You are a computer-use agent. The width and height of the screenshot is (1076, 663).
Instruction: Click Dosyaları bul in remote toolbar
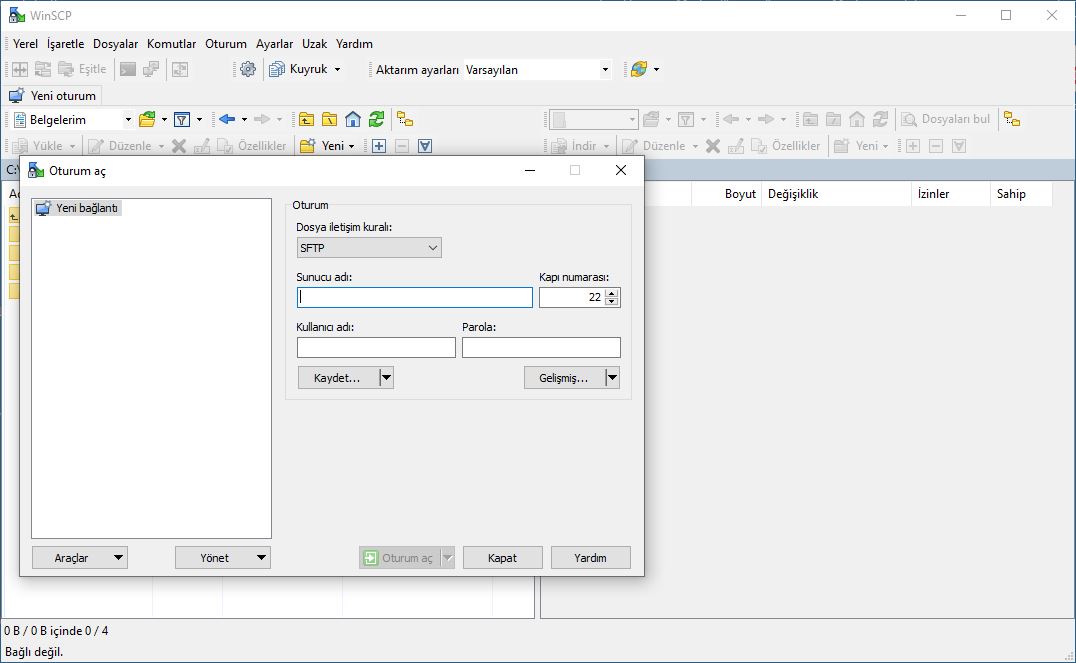946,119
